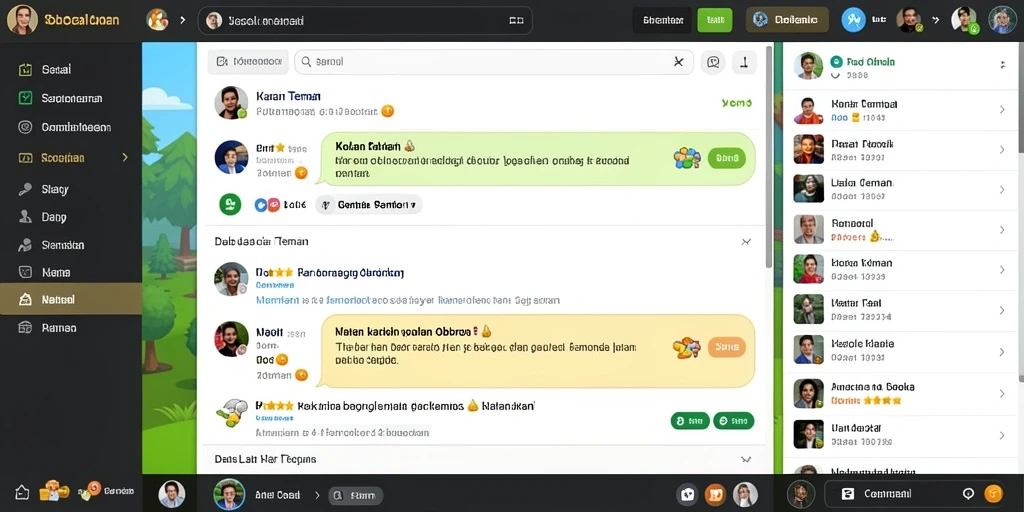
Task: Click the orange emoji icon in yellow bubble
Action: [x=687, y=347]
